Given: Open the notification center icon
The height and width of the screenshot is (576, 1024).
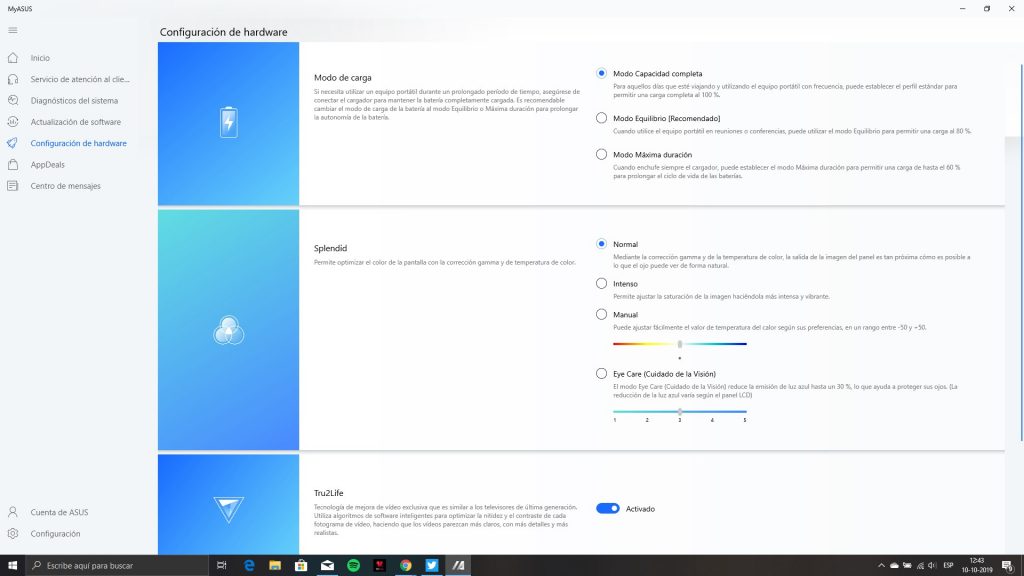Looking at the screenshot, I should click(1009, 566).
